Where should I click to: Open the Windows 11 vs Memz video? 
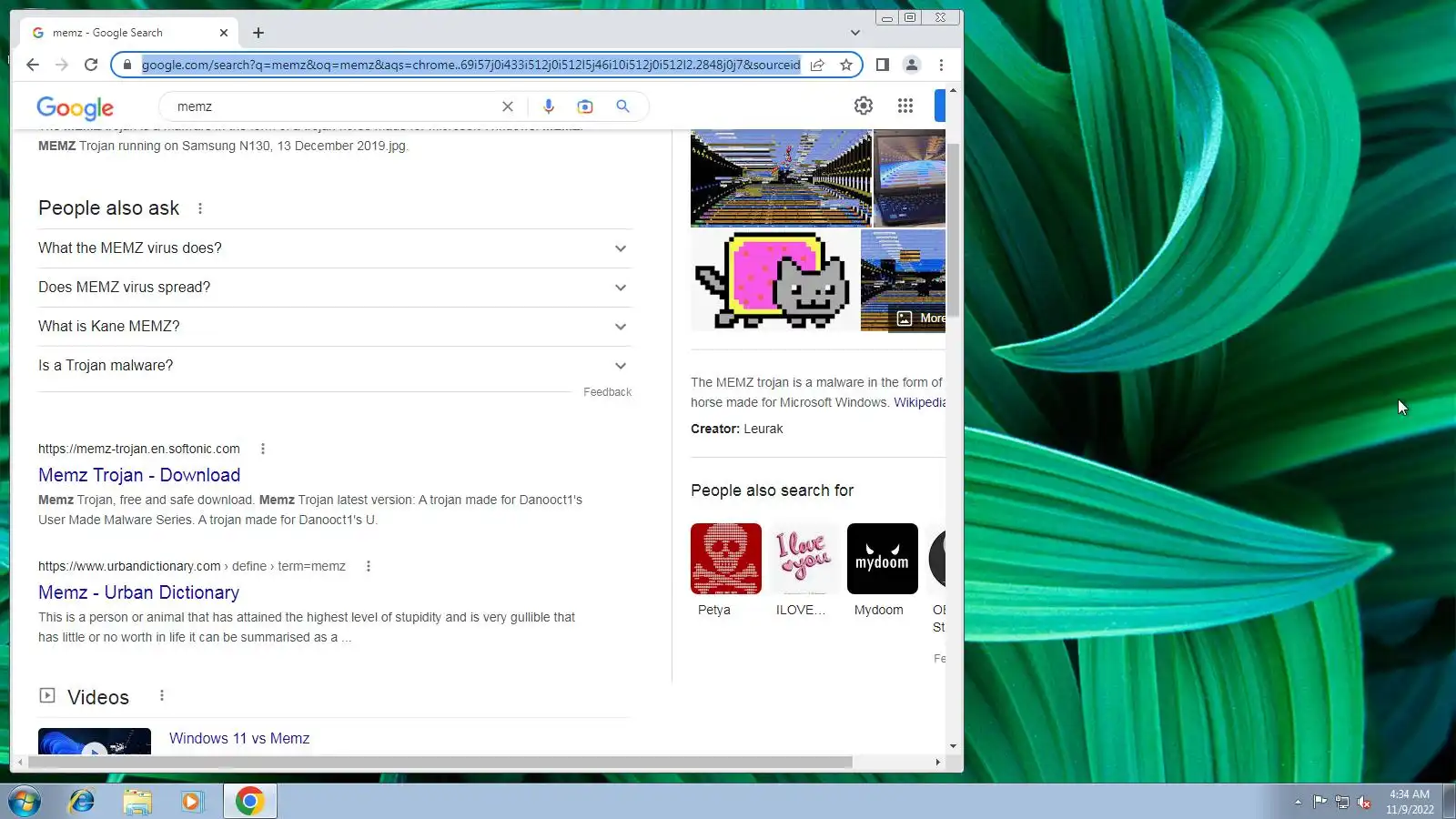(239, 738)
